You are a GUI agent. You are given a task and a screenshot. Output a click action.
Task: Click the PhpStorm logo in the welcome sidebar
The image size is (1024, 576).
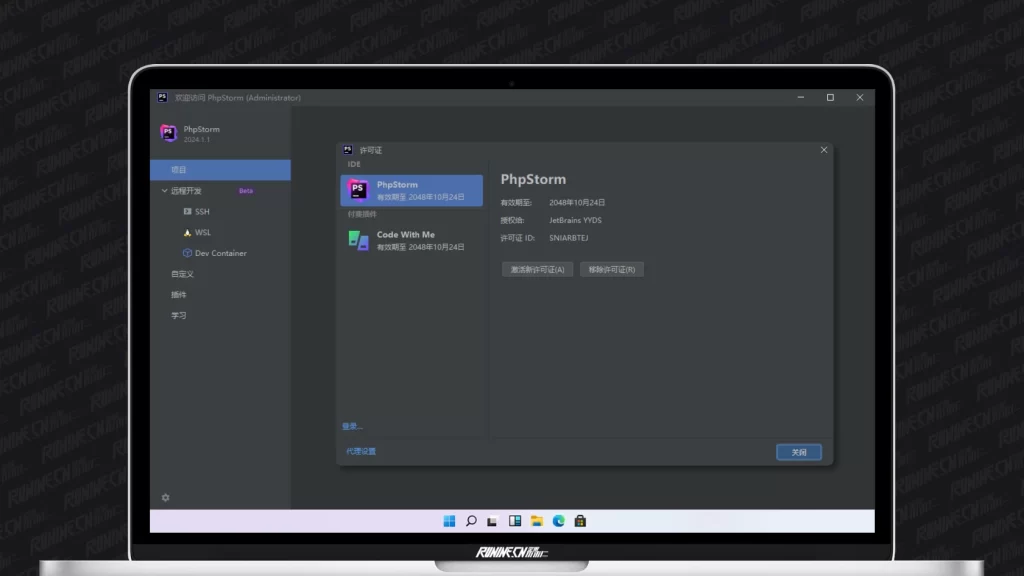click(168, 133)
